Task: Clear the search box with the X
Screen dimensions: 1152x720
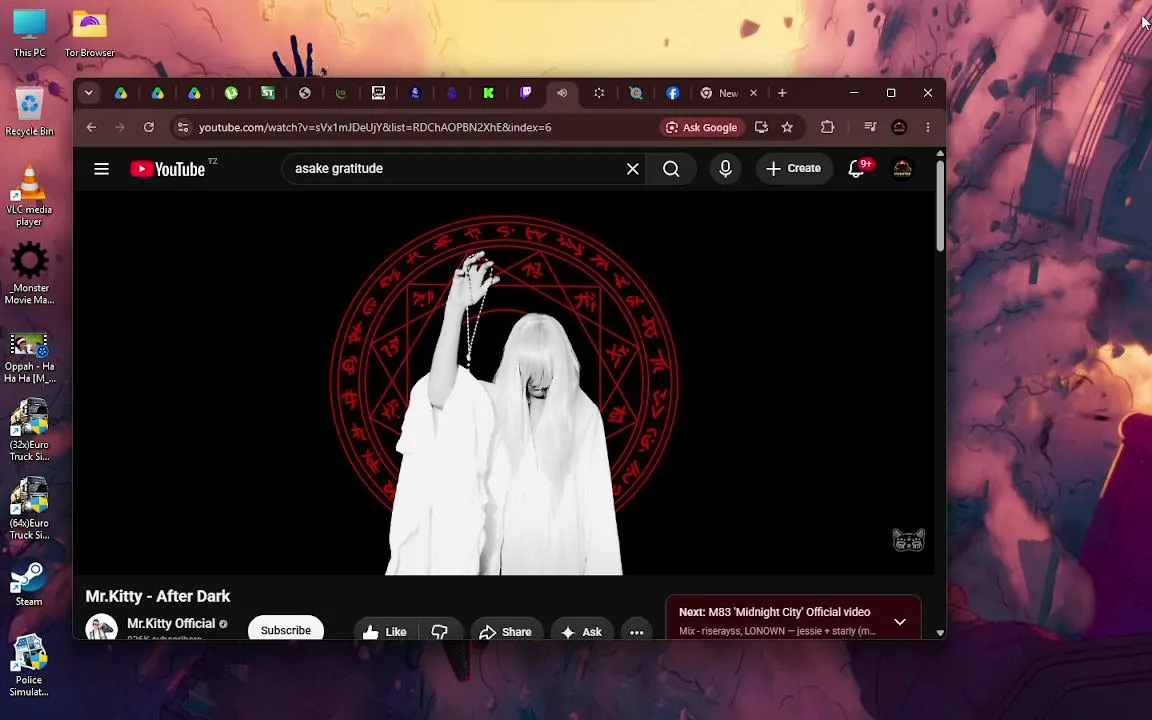Action: pyautogui.click(x=633, y=169)
